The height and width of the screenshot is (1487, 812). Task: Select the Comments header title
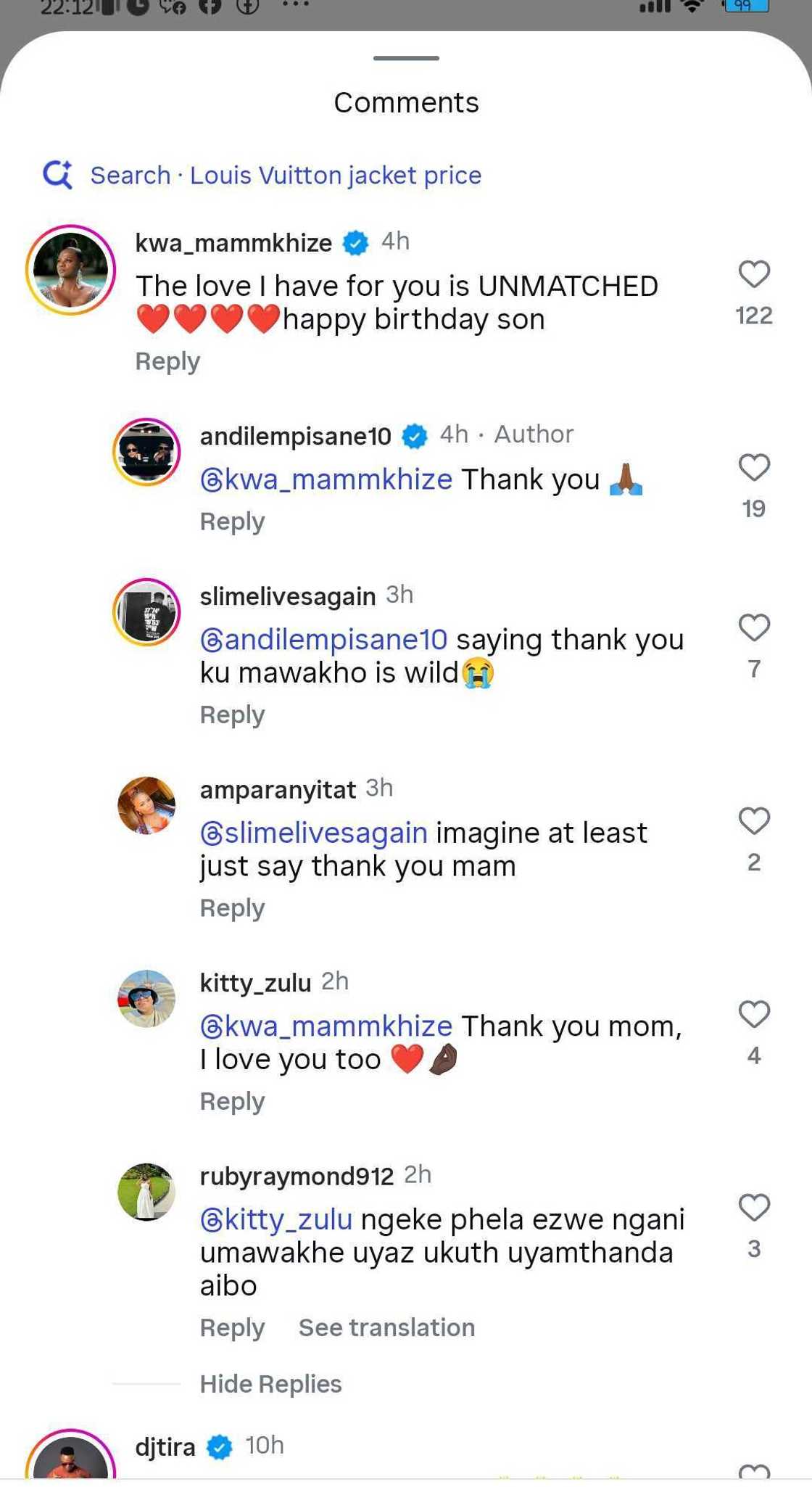coord(405,102)
